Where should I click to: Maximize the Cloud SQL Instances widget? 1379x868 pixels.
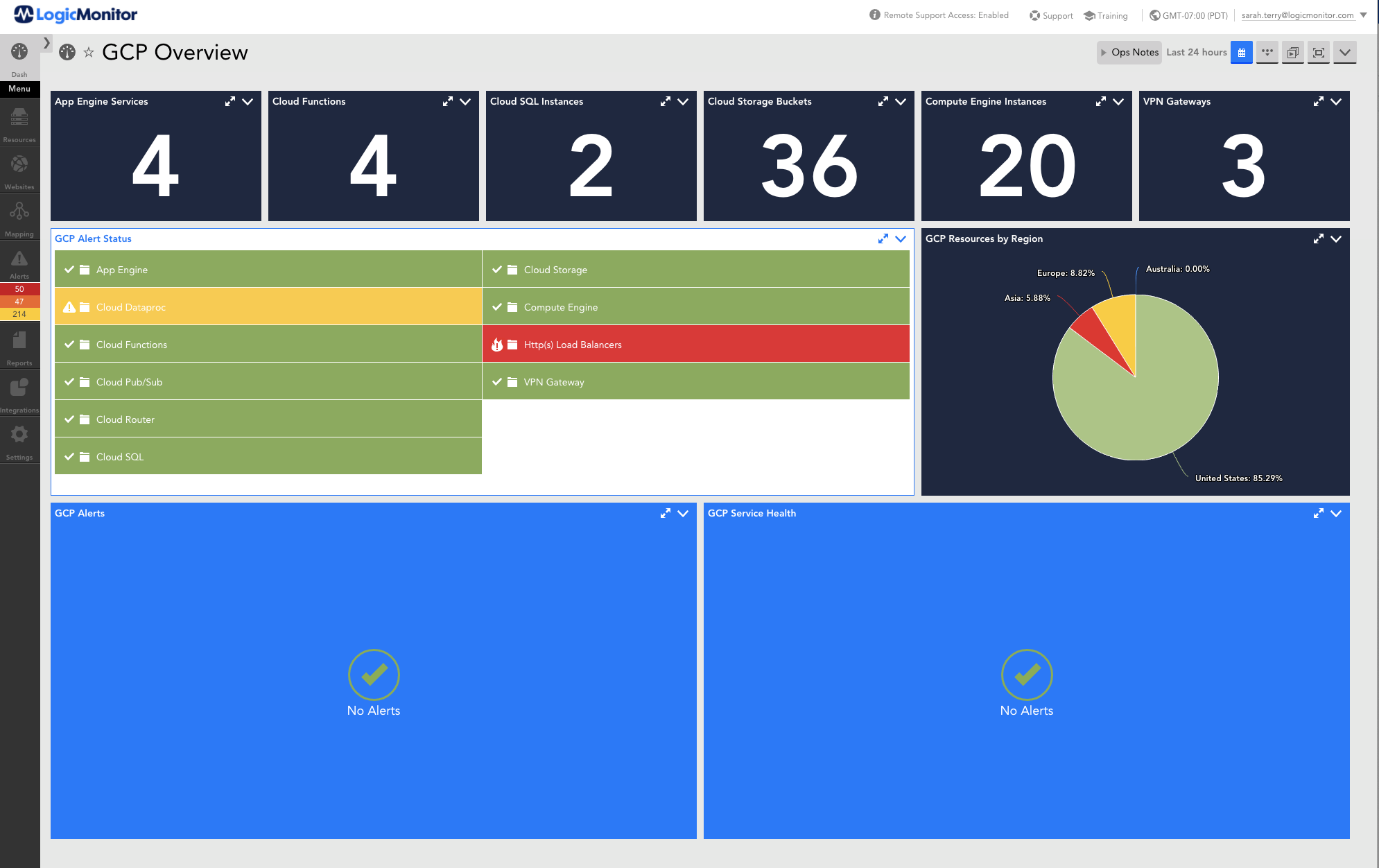[x=666, y=102]
